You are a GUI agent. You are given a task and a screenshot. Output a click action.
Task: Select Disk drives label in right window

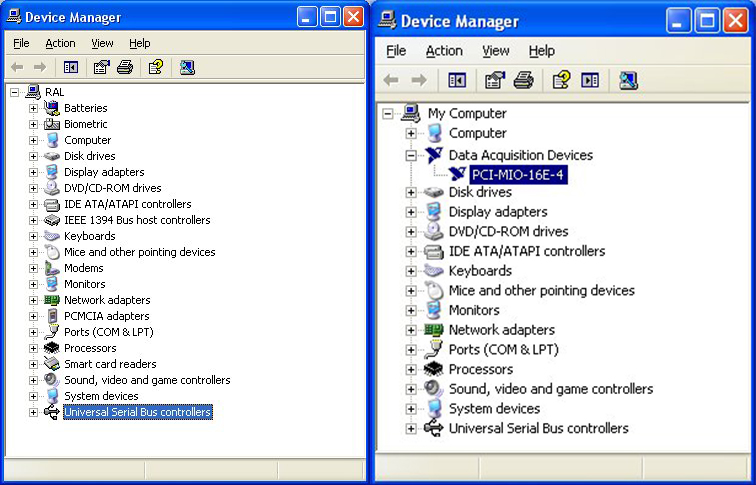[x=480, y=192]
